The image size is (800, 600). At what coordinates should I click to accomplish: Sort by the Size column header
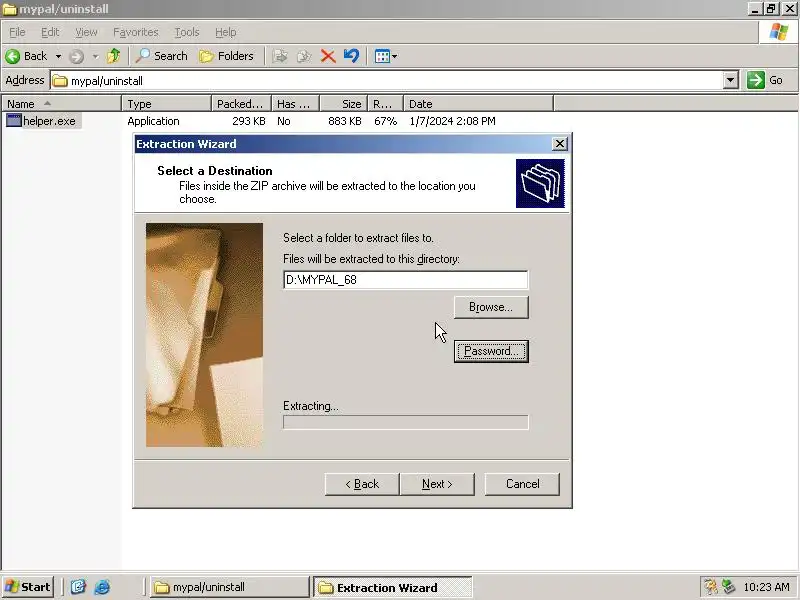[343, 104]
